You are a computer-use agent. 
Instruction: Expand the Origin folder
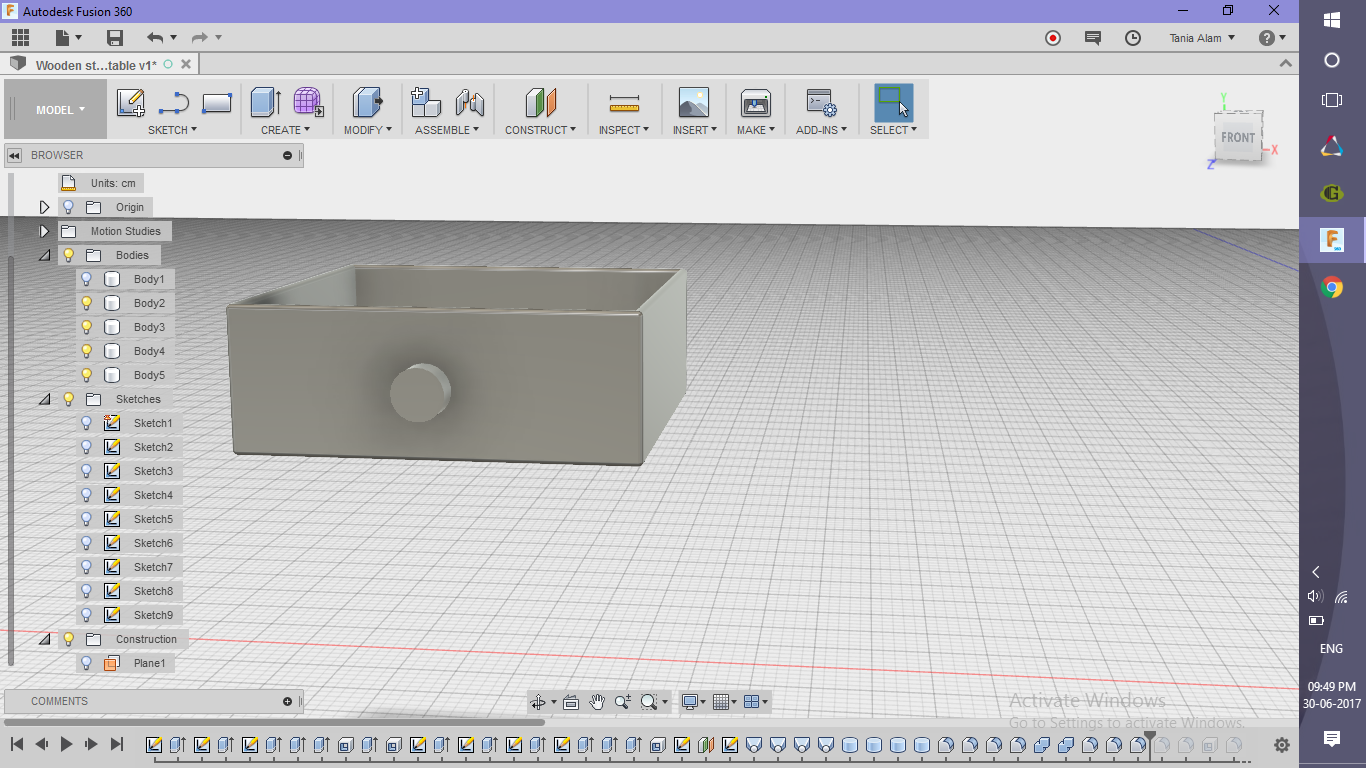click(x=44, y=207)
